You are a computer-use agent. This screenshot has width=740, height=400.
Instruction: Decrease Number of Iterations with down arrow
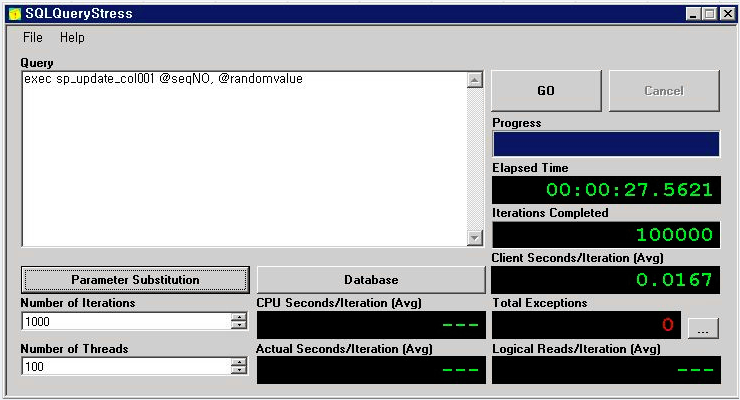click(x=239, y=325)
